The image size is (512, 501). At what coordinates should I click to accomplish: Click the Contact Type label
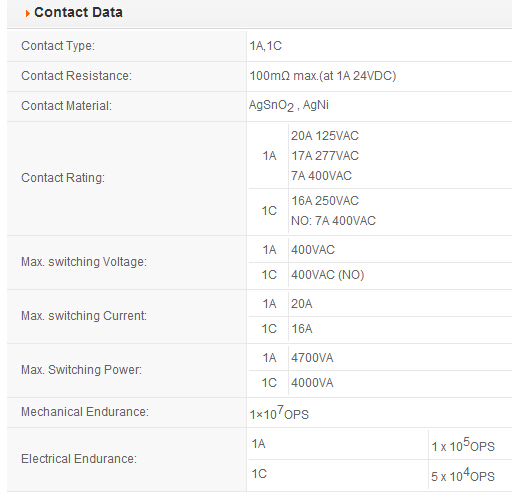coord(58,46)
